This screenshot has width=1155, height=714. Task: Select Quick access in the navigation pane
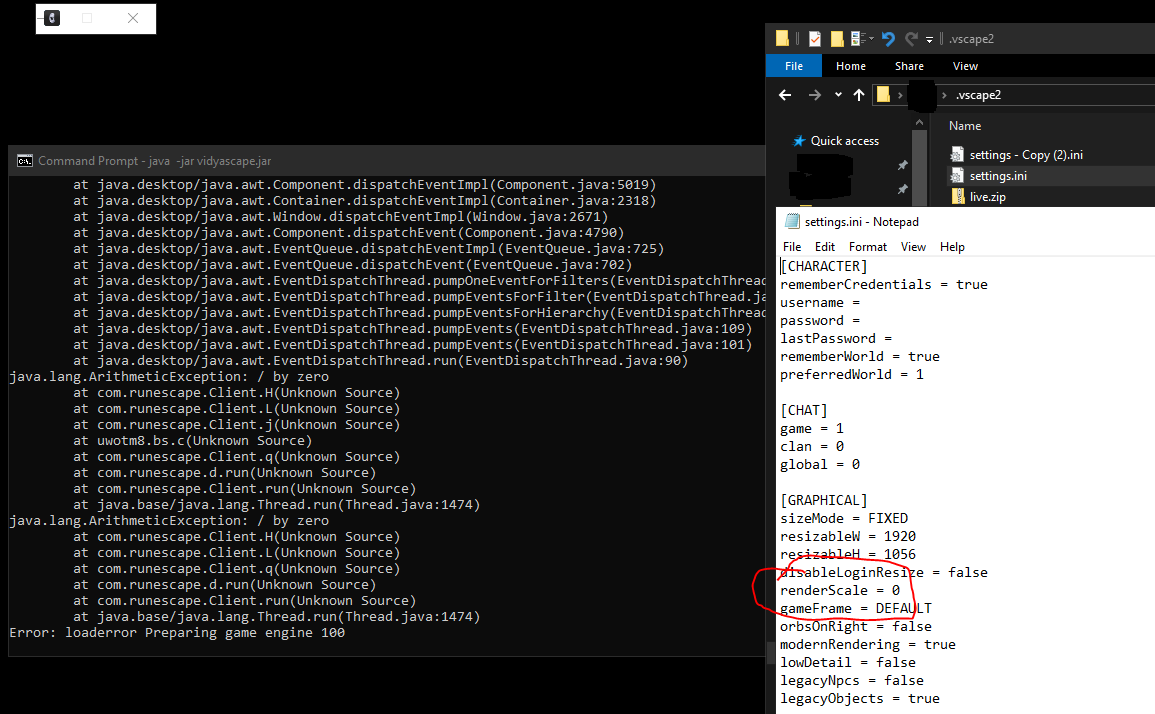[x=844, y=141]
